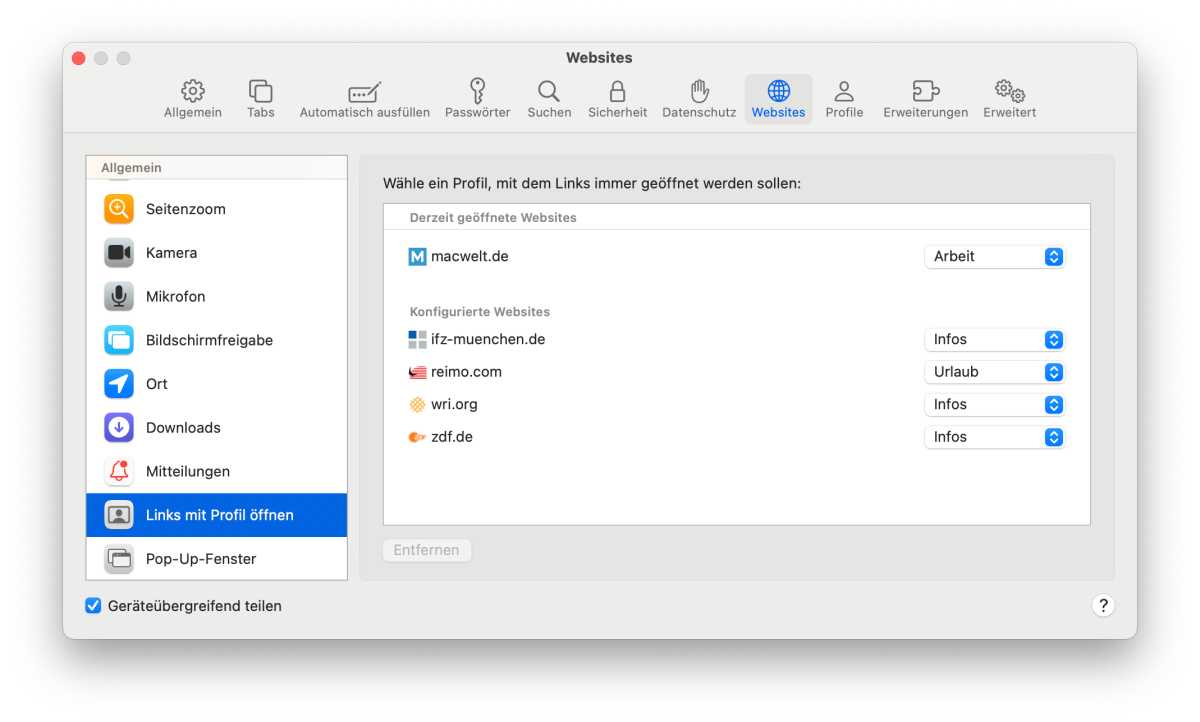Choose Mikrofon sidebar entry
Viewport: 1200px width, 722px height.
coord(217,297)
